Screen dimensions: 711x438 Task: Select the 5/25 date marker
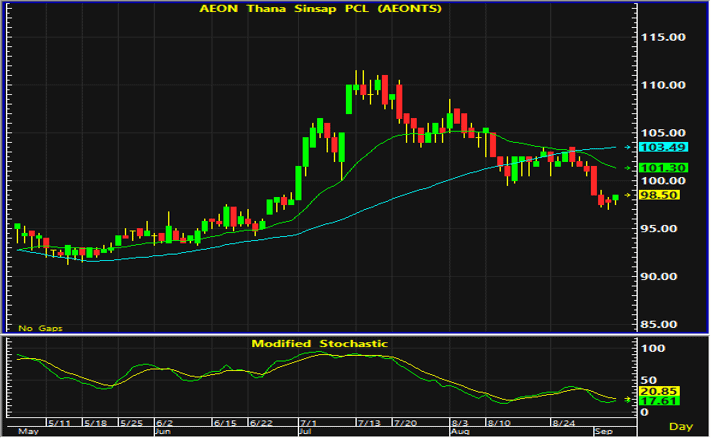point(131,423)
